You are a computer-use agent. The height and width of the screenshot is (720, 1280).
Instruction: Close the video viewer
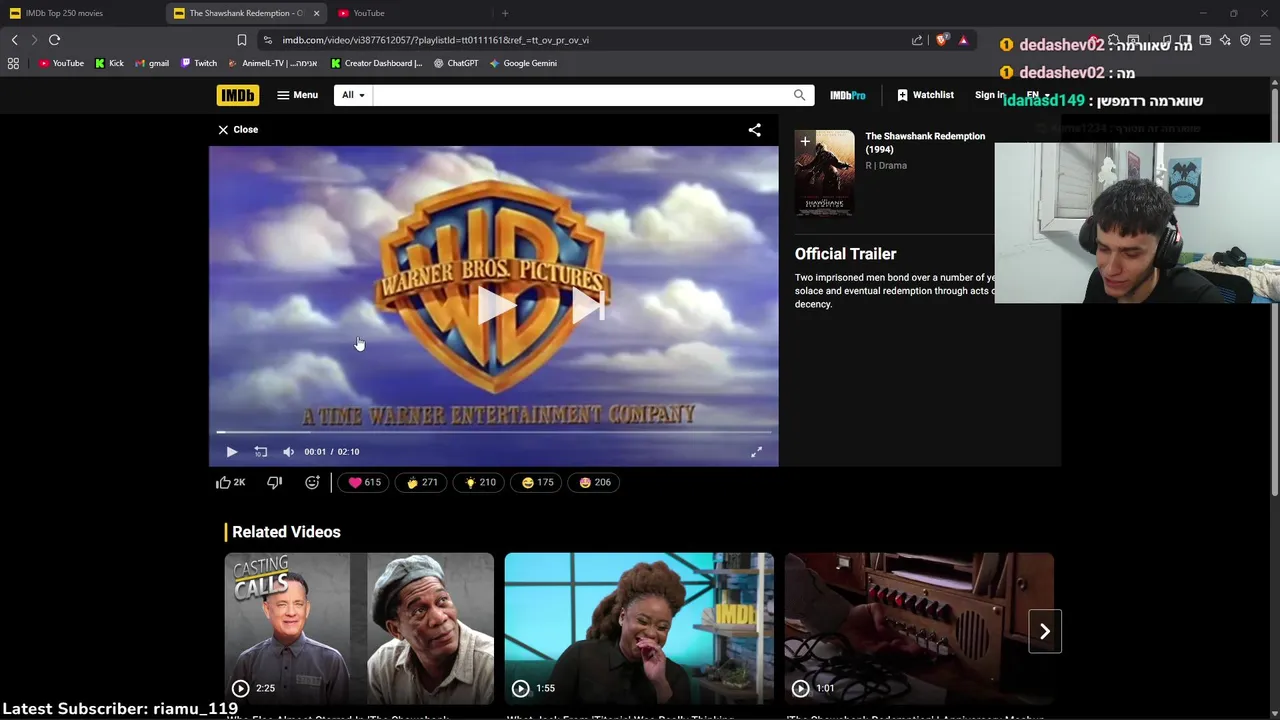238,129
